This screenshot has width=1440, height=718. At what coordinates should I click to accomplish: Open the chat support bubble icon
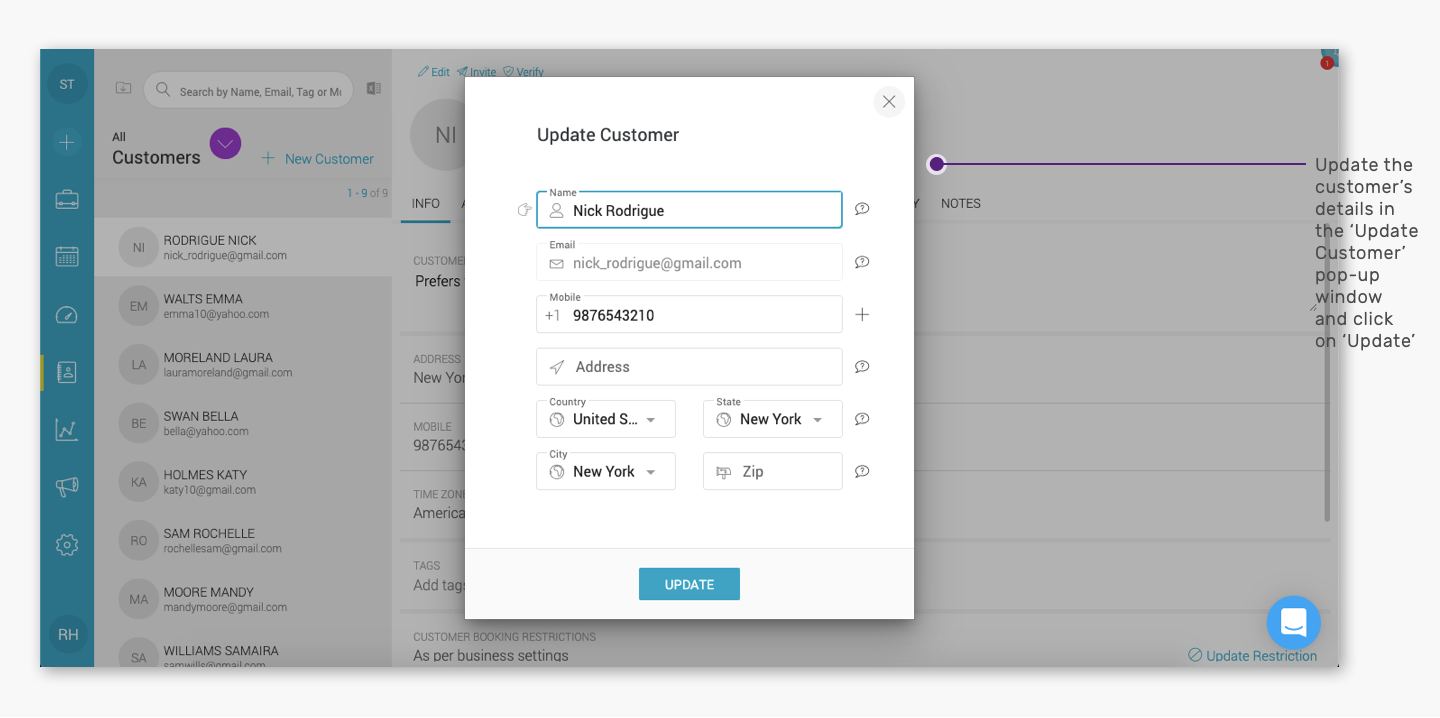coord(1294,623)
